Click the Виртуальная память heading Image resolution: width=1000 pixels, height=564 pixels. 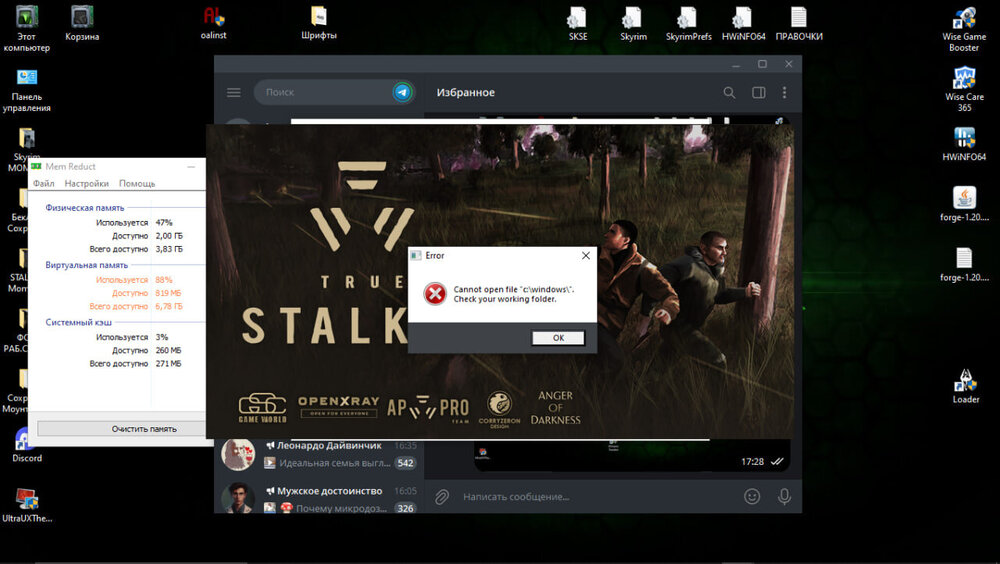[86, 265]
